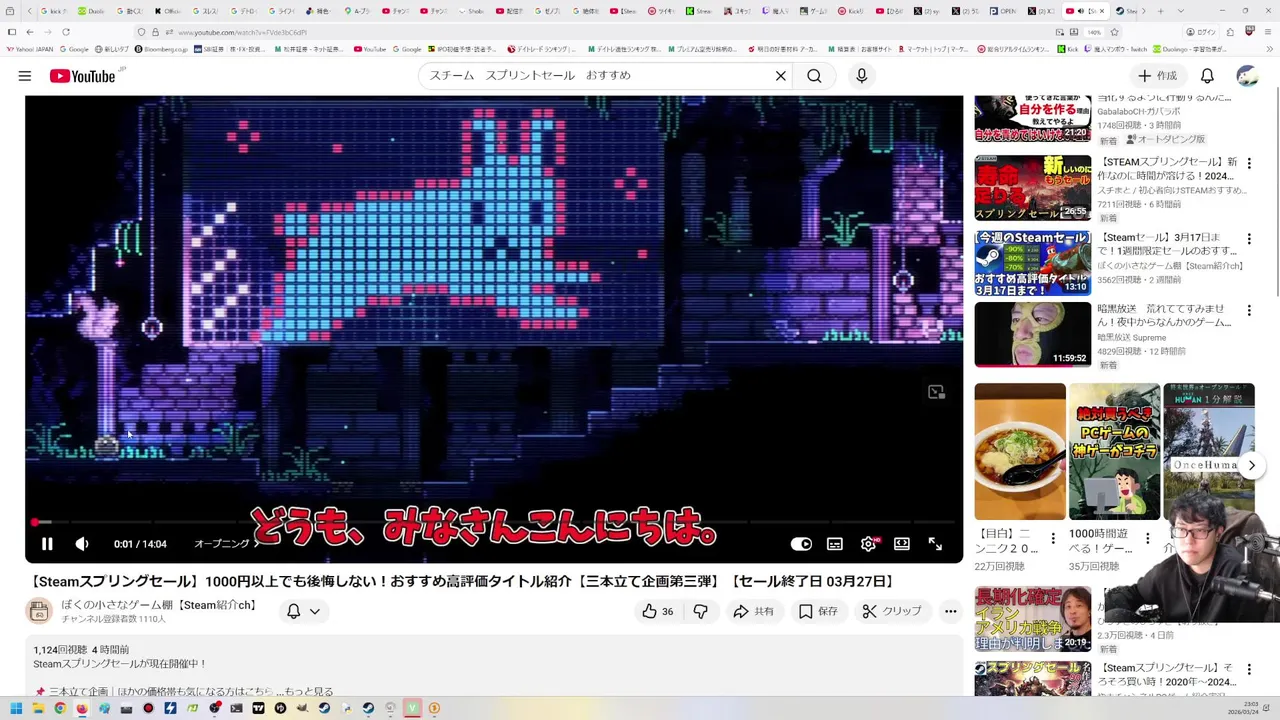Open the player settings gear

868,544
